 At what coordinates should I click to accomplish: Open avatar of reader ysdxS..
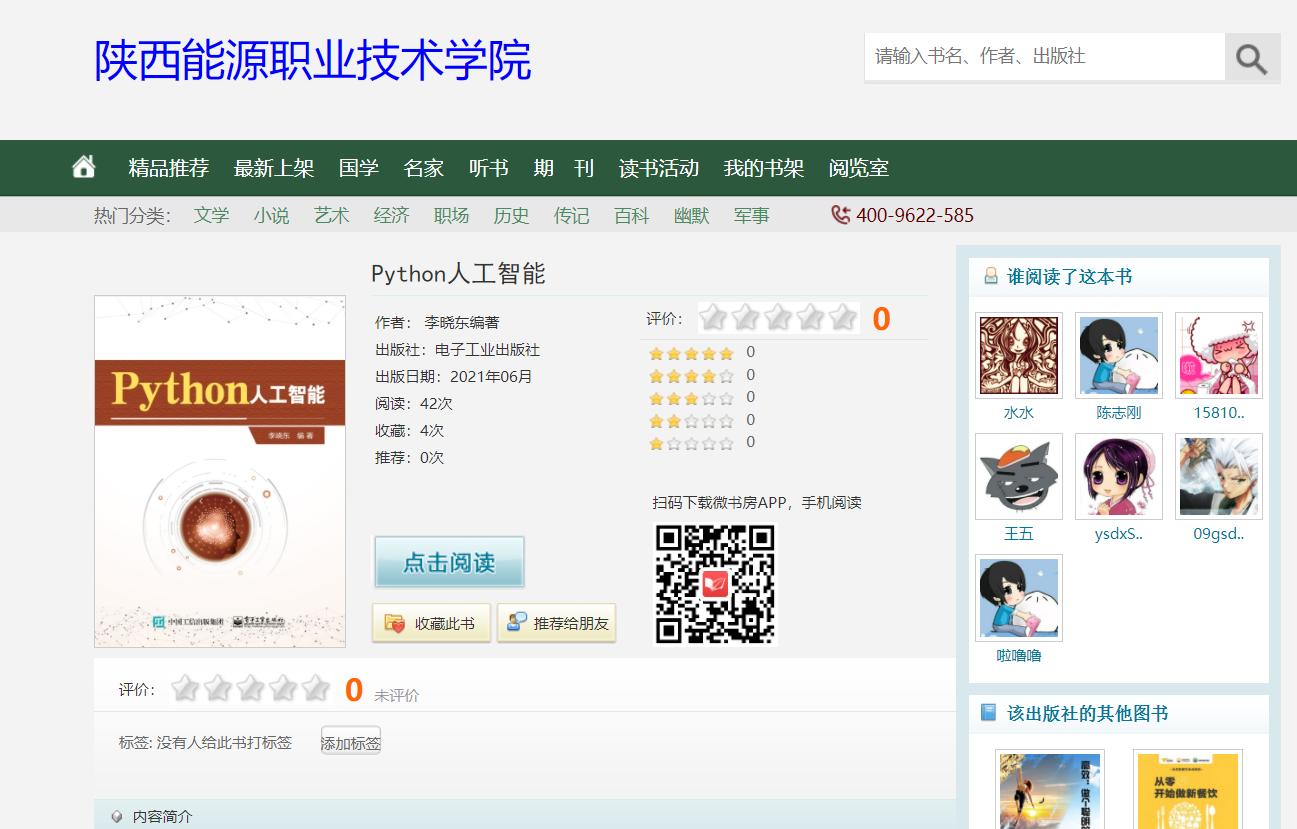(x=1118, y=476)
